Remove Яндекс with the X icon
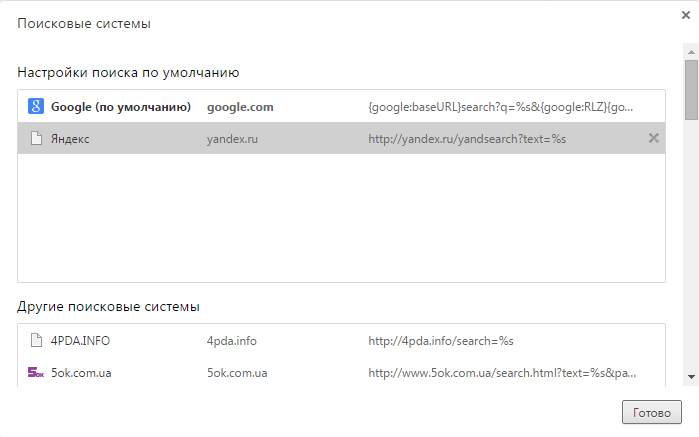699x437 pixels. coord(654,138)
